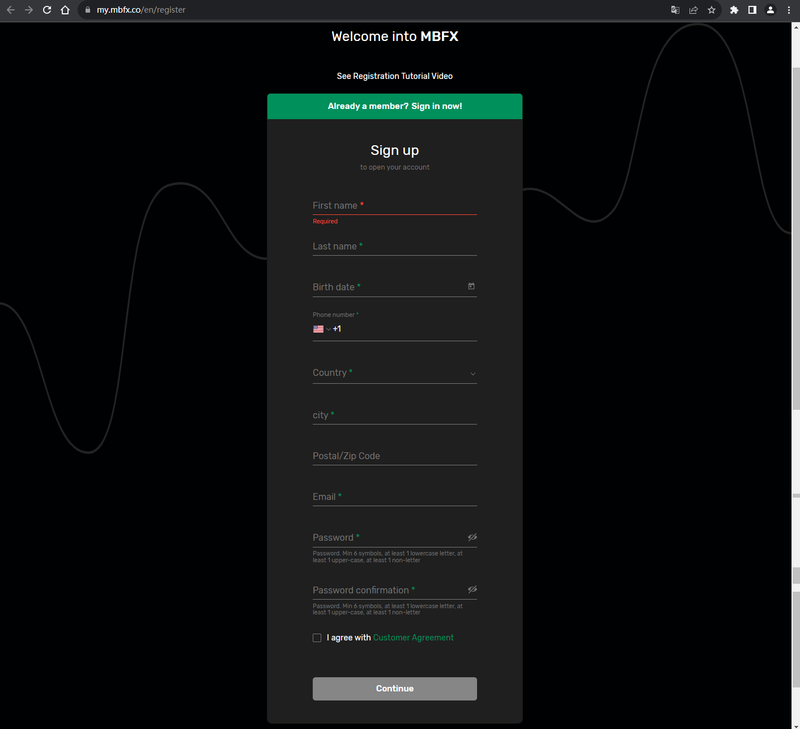Reload the page with the refresh icon
The height and width of the screenshot is (729, 800).
click(x=47, y=10)
